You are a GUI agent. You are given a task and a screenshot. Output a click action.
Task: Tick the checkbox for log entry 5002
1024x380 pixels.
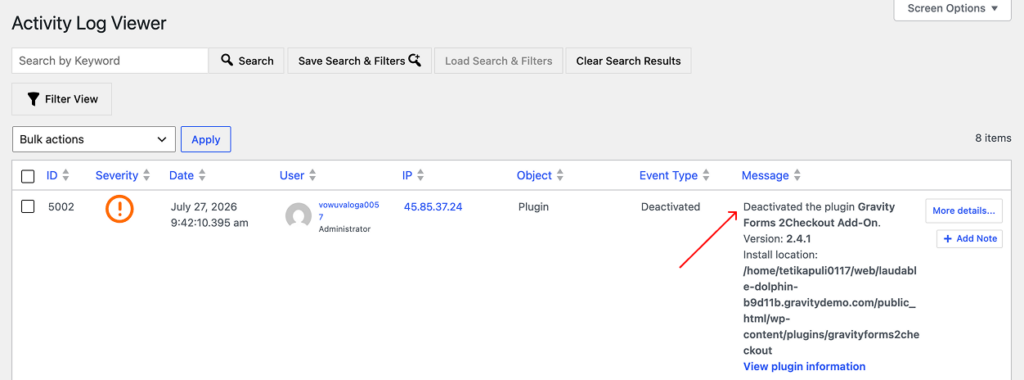pyautogui.click(x=28, y=207)
